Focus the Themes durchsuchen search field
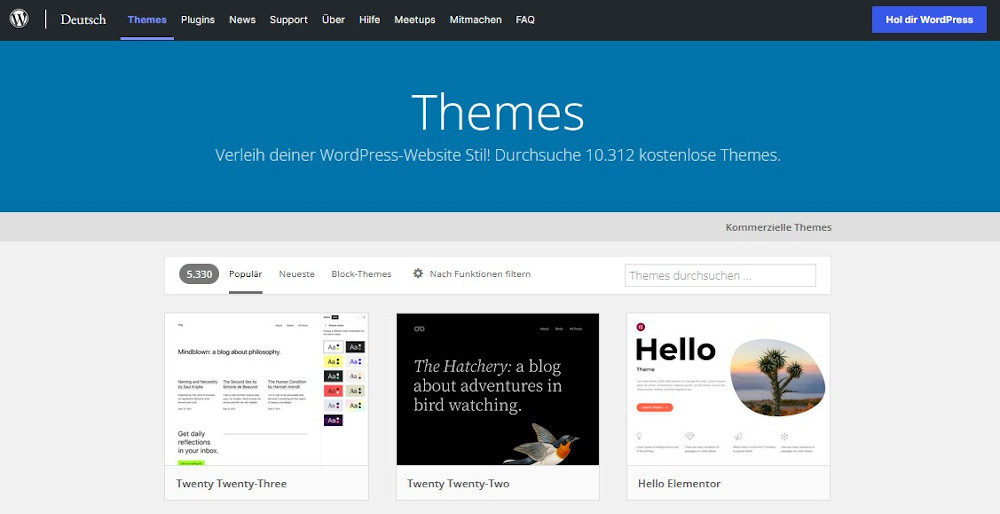The image size is (1000, 514). pyautogui.click(x=720, y=275)
